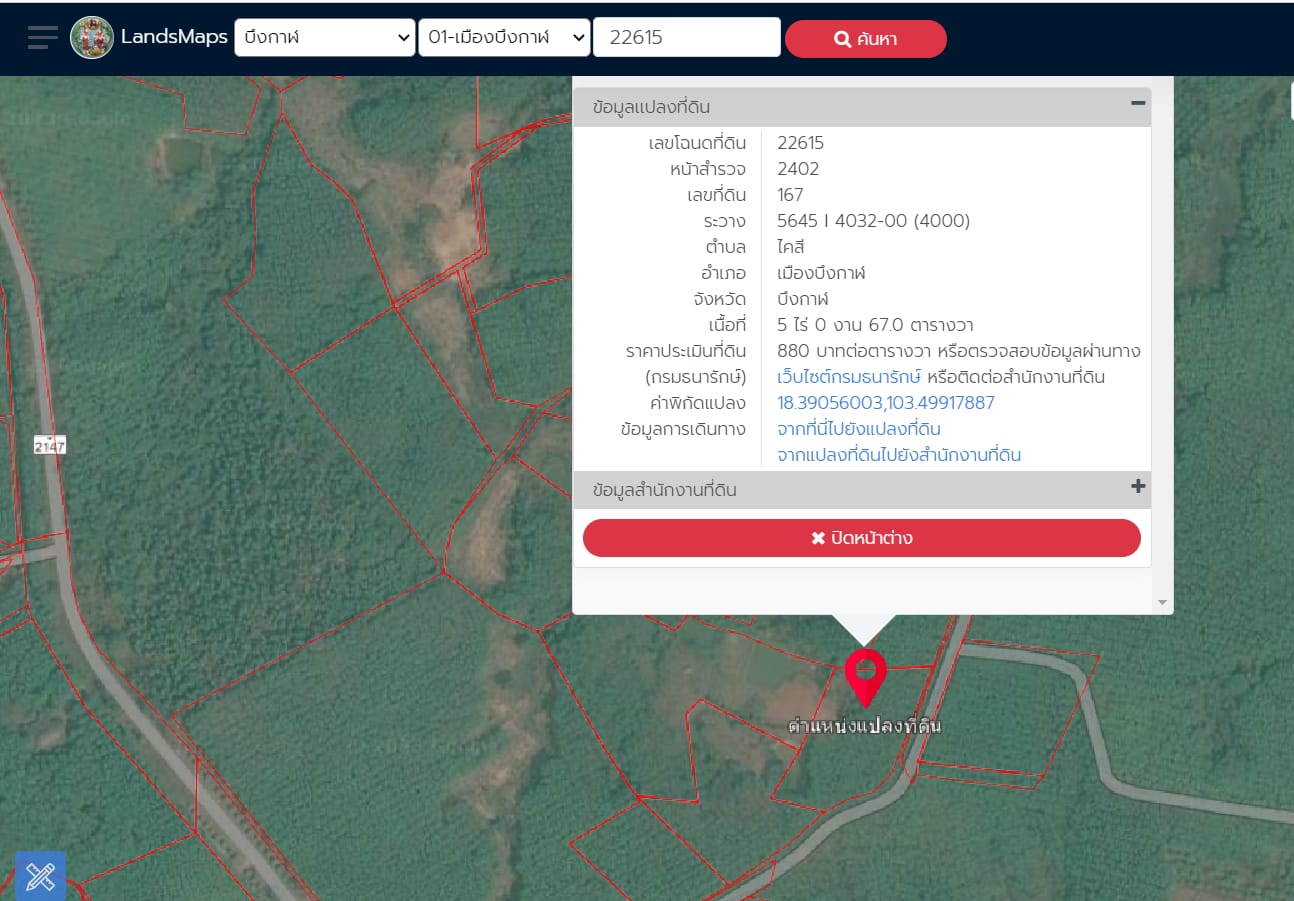Collapse ข้อมูลแปลงที่ดิน panel with minus icon

(x=1138, y=102)
